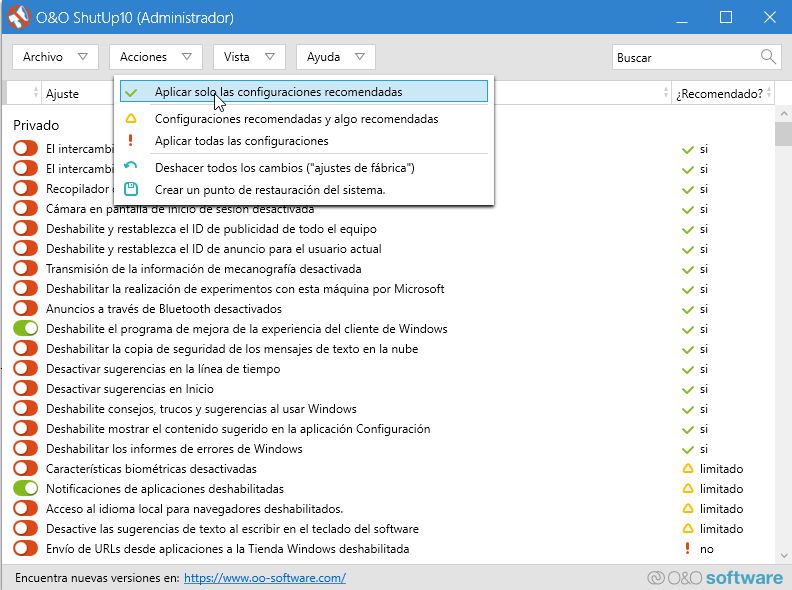Toggle Transmisión de información de mecanografía switch
Screen dimensions: 792x590
(x=25, y=268)
